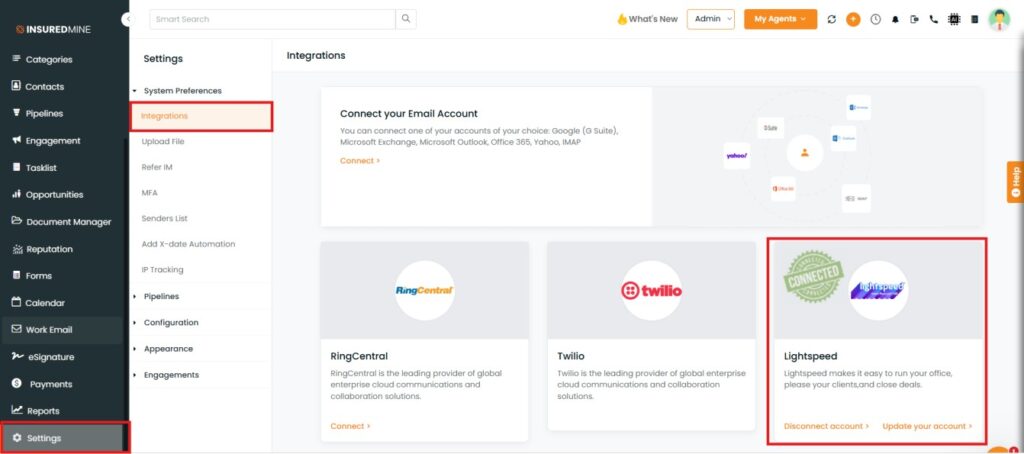Click What's New link
Image resolution: width=1024 pixels, height=454 pixels.
648,20
